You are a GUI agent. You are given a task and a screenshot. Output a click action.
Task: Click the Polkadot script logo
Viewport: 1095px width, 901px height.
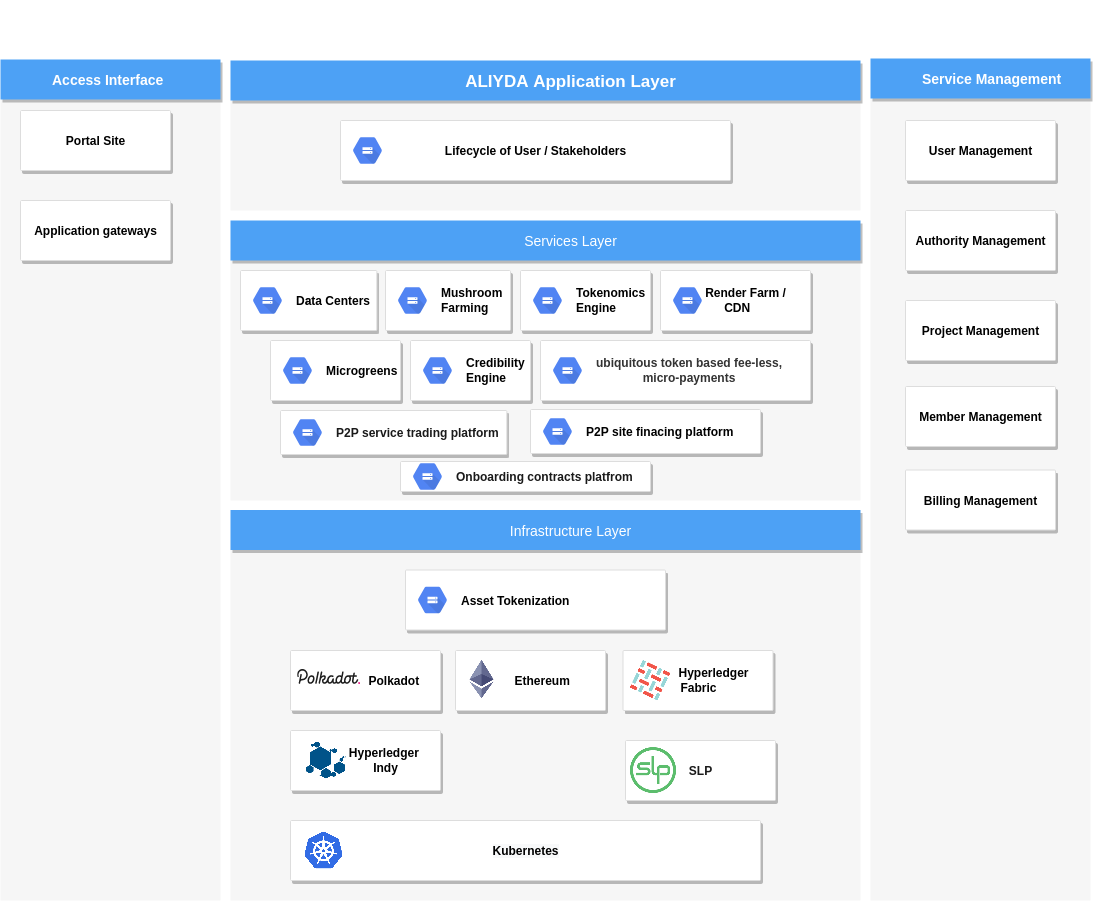coord(328,678)
